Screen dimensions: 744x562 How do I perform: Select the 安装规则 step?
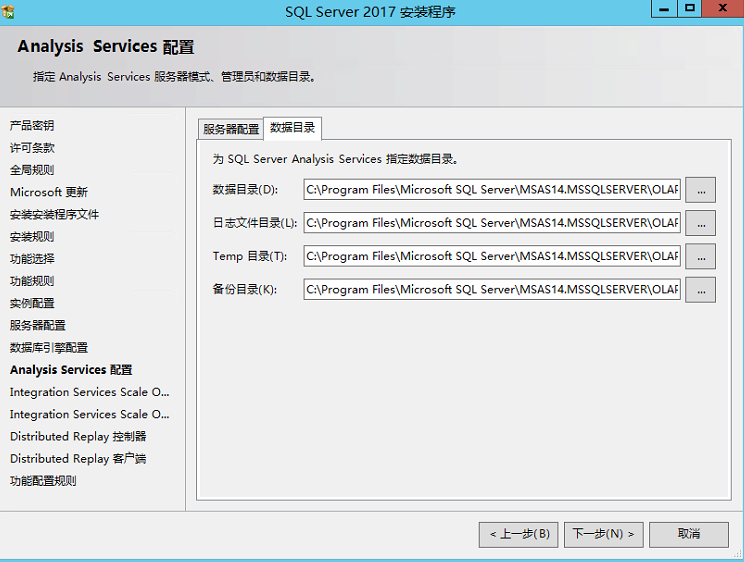tap(32, 236)
